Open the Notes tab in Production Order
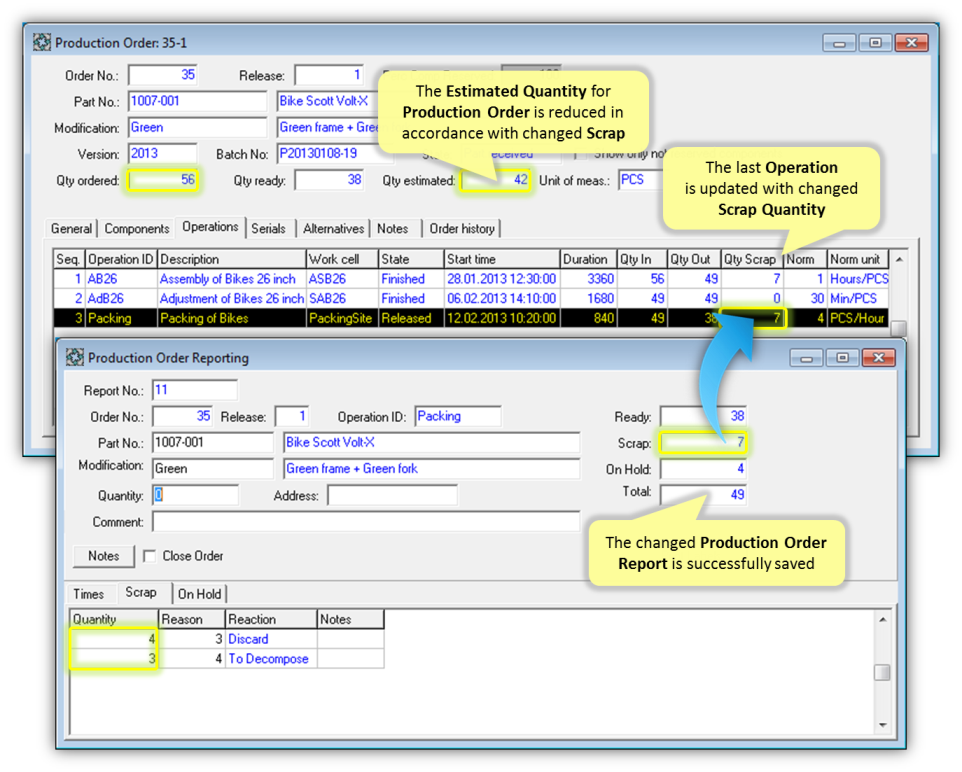The image size is (962, 772). [x=393, y=228]
